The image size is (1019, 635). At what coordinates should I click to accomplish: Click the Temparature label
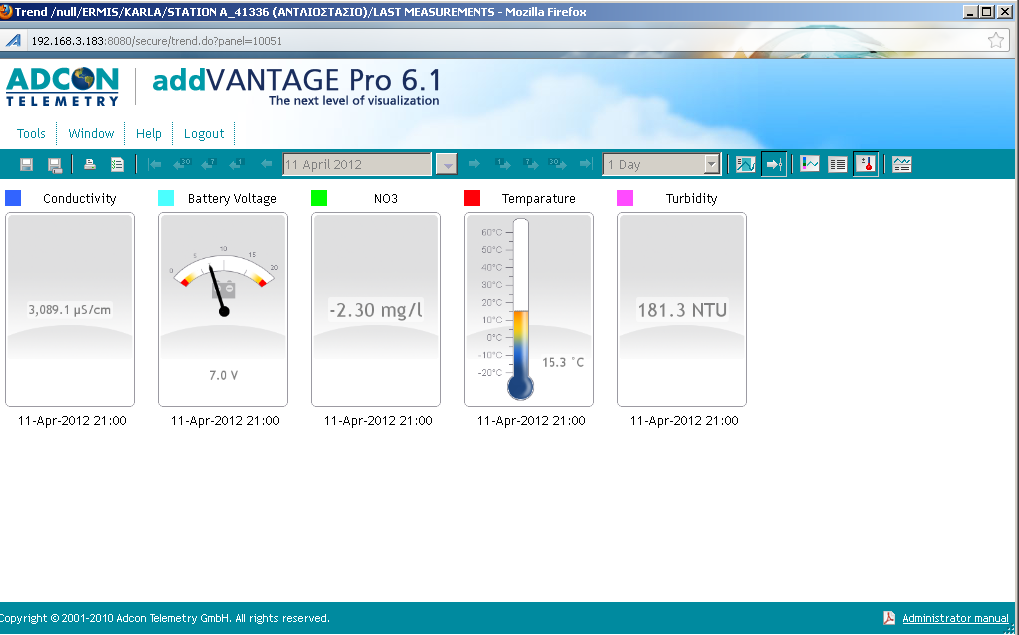[x=538, y=199]
